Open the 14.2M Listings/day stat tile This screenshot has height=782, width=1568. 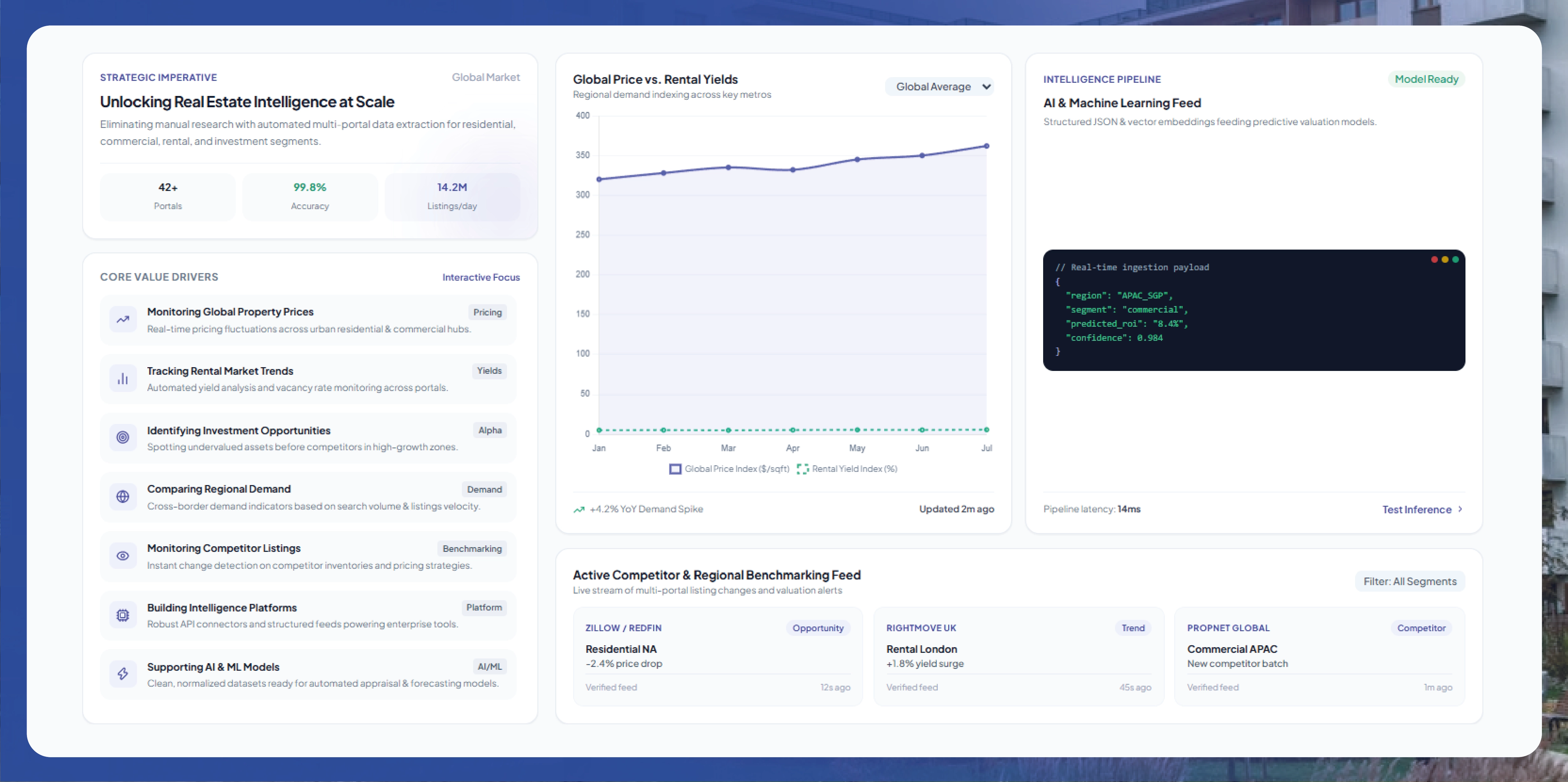tap(452, 197)
